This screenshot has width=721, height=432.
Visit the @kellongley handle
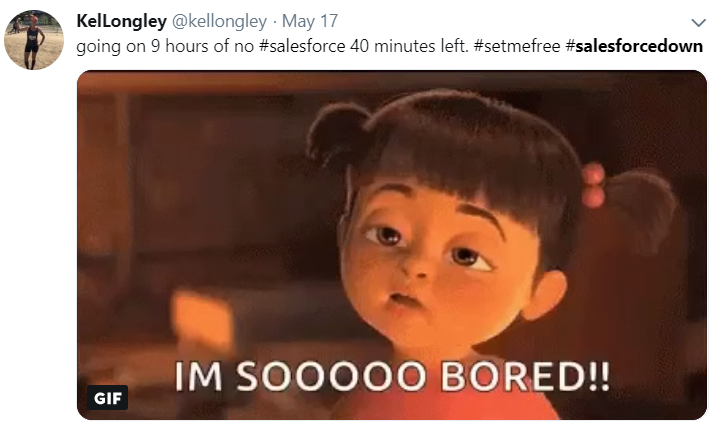[x=219, y=21]
